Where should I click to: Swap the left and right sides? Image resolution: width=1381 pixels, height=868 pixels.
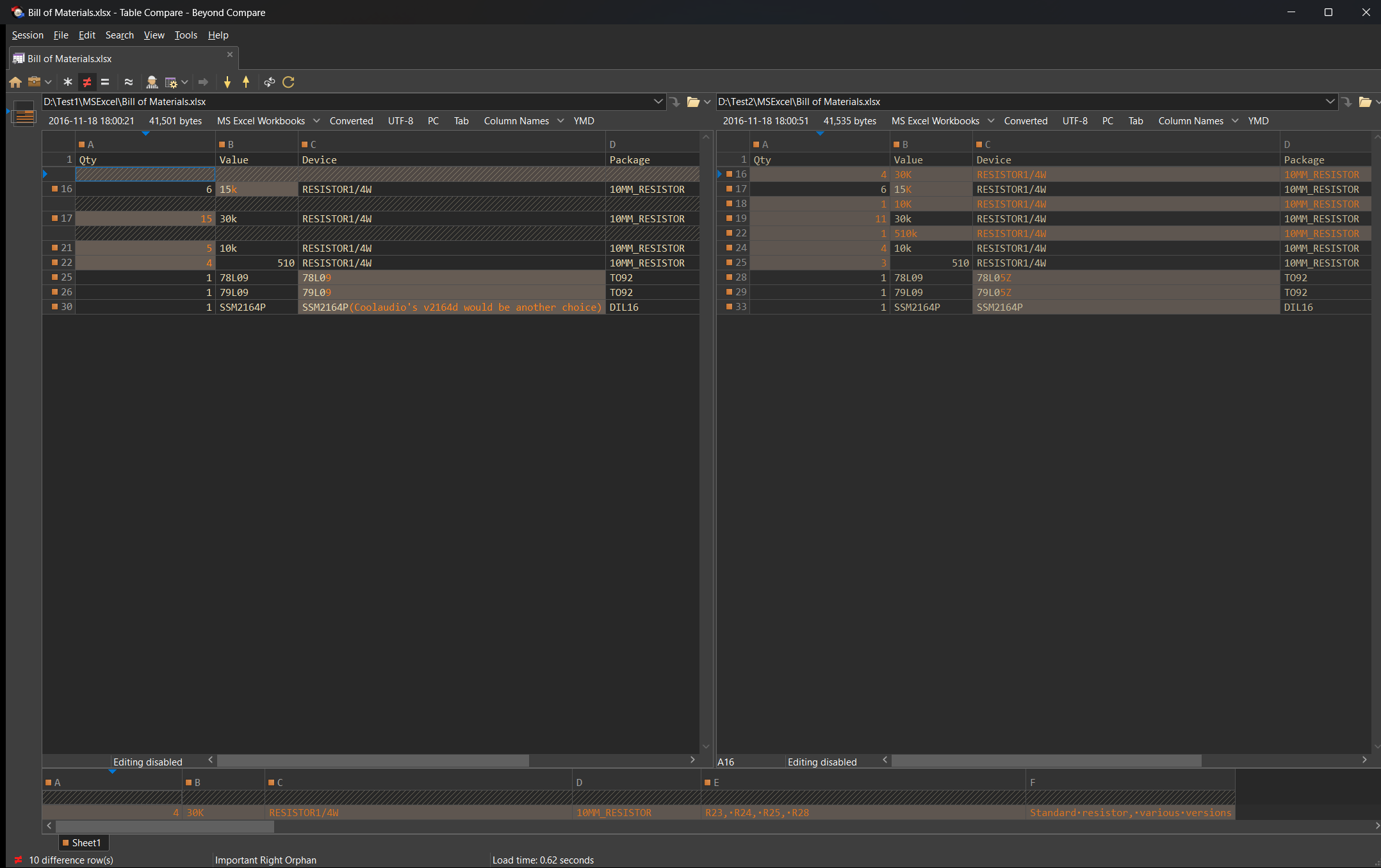pyautogui.click(x=270, y=82)
